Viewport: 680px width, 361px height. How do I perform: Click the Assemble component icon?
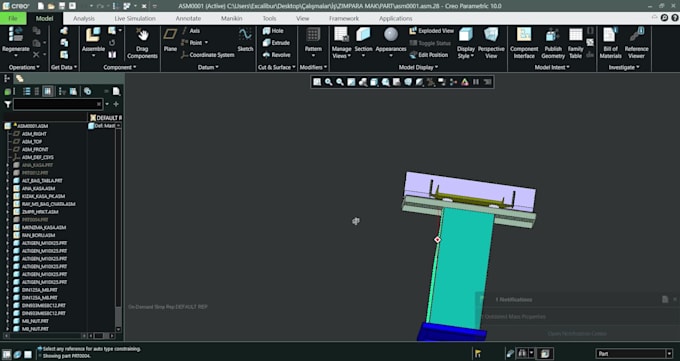coord(93,35)
